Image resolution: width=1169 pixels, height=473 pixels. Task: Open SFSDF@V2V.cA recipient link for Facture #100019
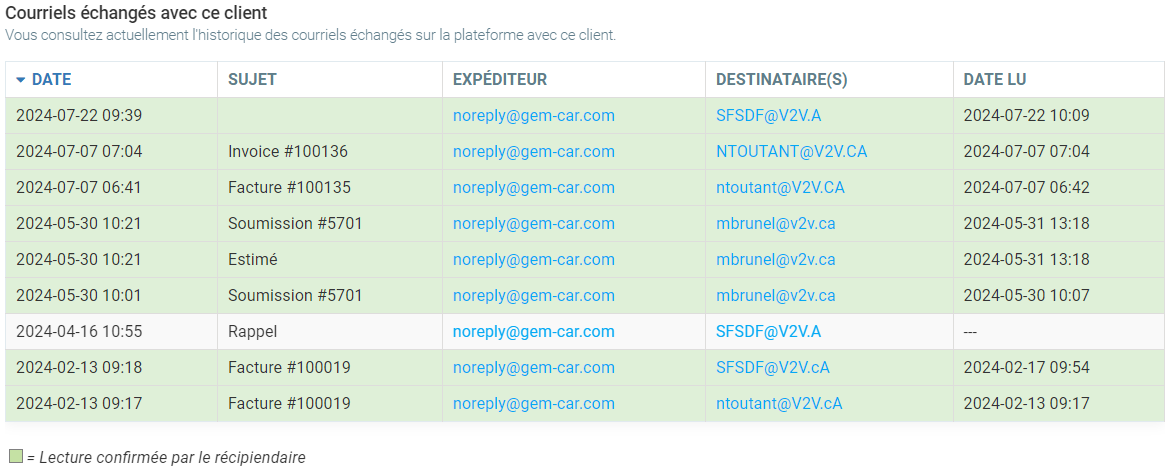tap(772, 368)
